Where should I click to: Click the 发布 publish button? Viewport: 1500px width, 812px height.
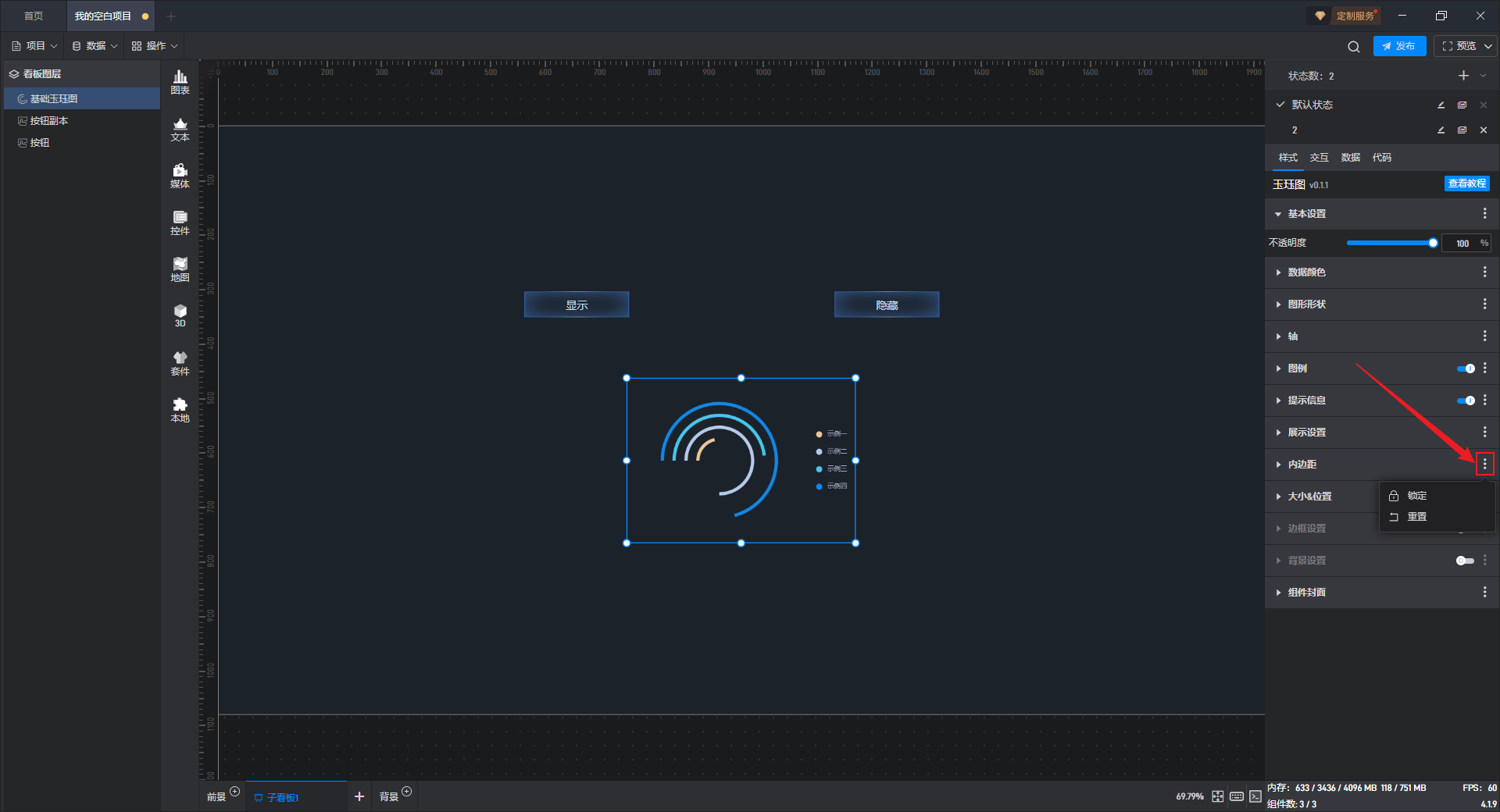1399,46
